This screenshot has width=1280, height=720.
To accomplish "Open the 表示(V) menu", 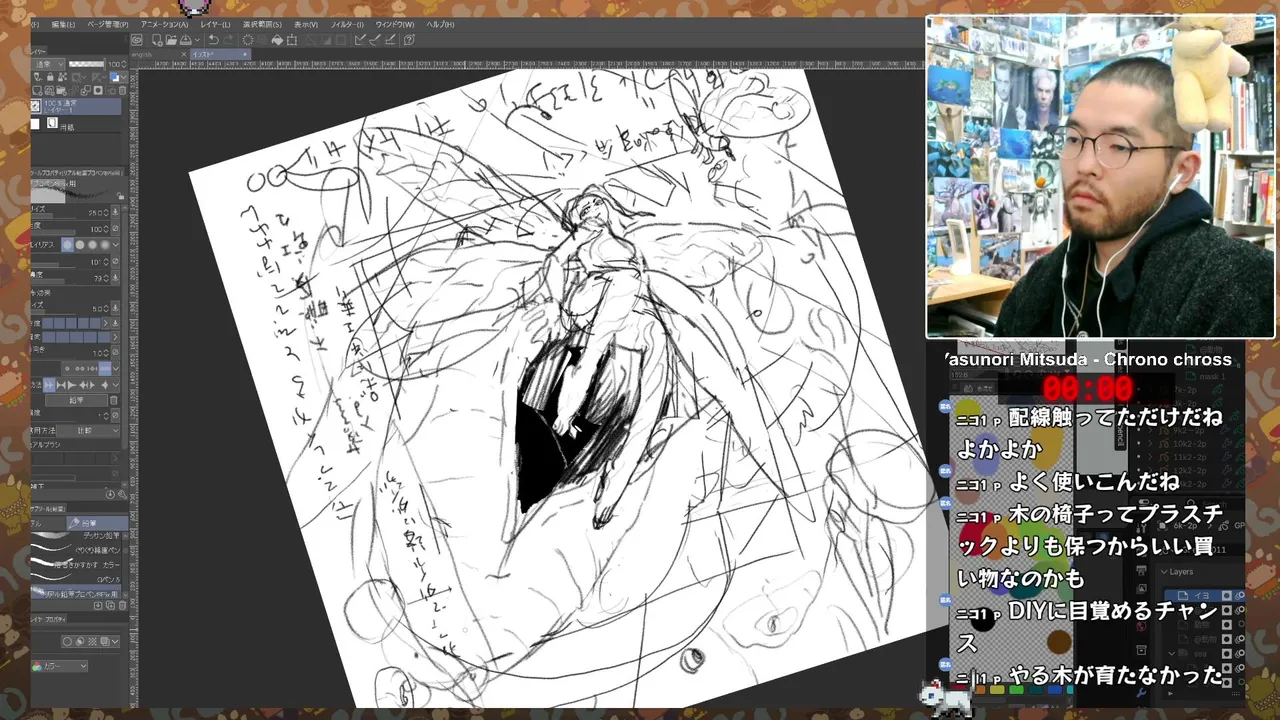I will pyautogui.click(x=306, y=24).
